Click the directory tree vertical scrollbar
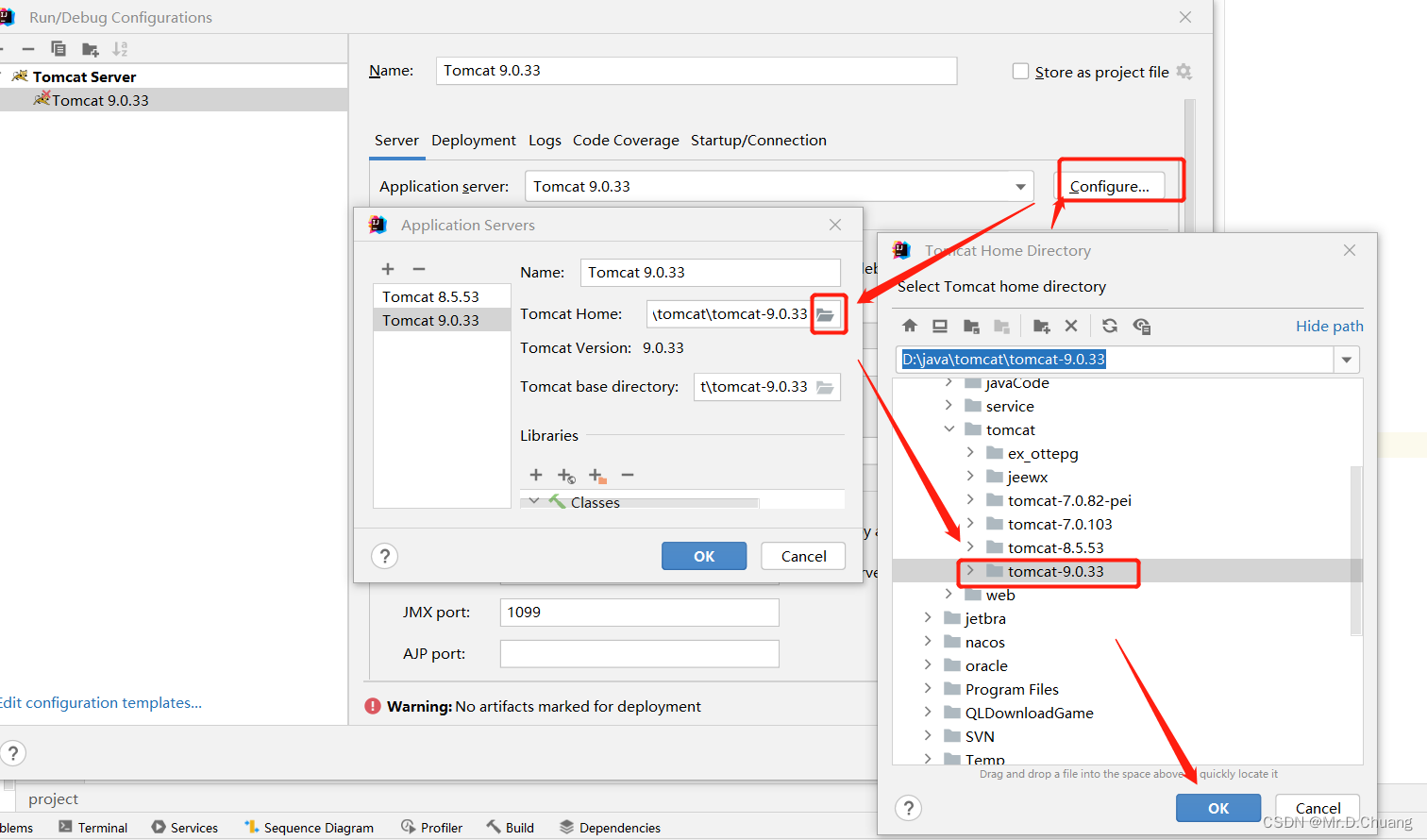 (1356, 551)
